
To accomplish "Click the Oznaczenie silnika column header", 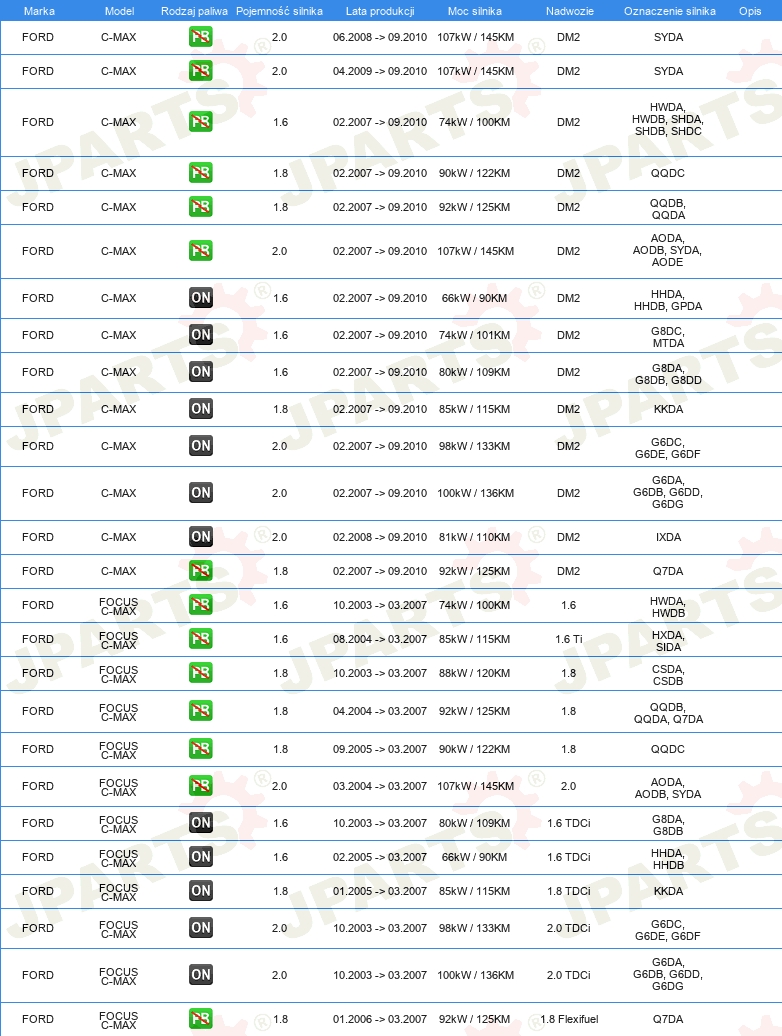I will pyautogui.click(x=670, y=11).
